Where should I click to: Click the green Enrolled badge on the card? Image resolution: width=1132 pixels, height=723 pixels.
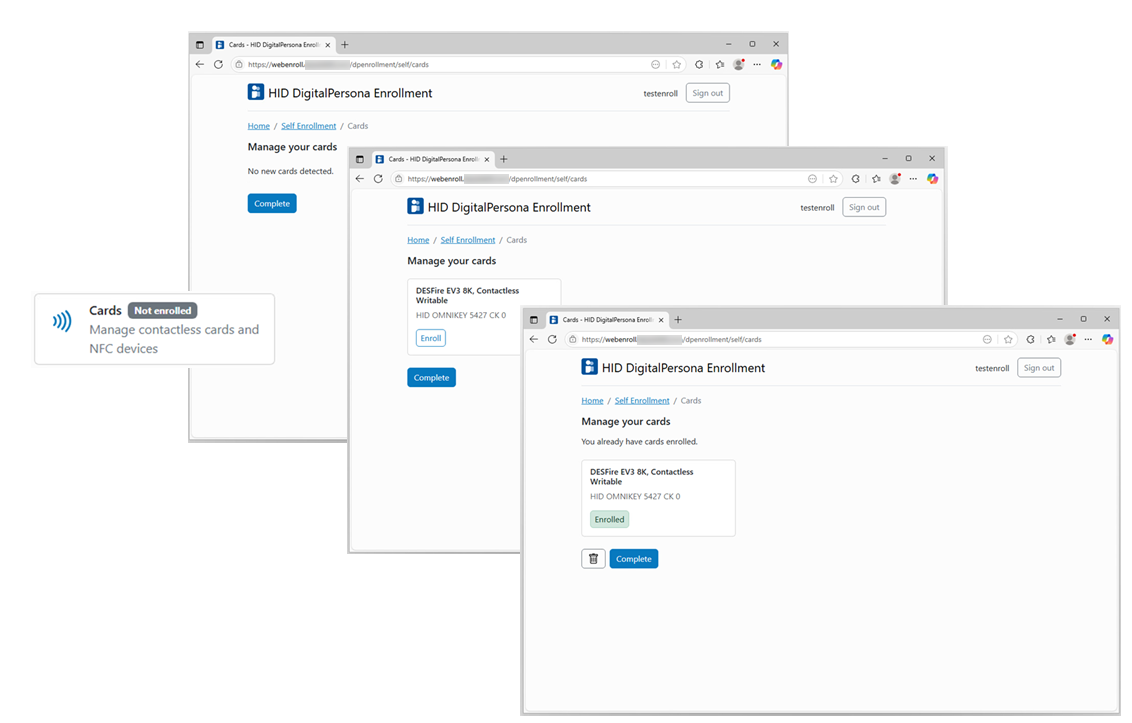609,520
